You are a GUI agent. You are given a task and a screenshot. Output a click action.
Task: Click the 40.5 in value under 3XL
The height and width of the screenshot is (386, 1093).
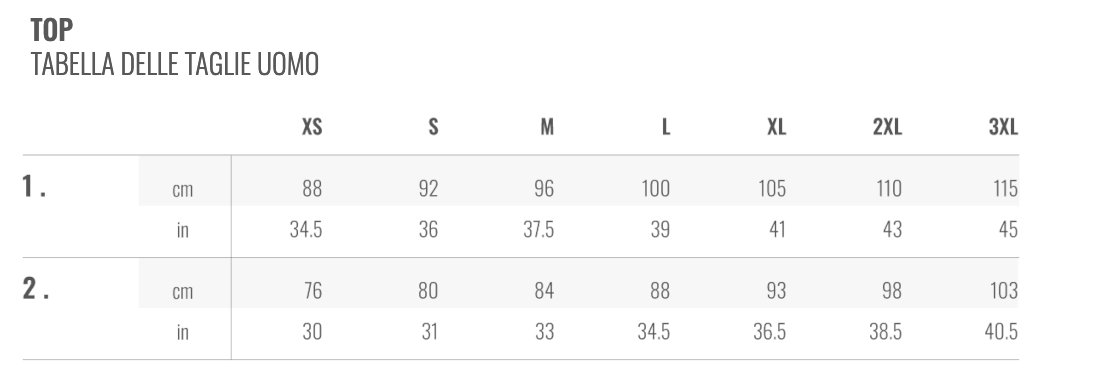(x=1001, y=332)
